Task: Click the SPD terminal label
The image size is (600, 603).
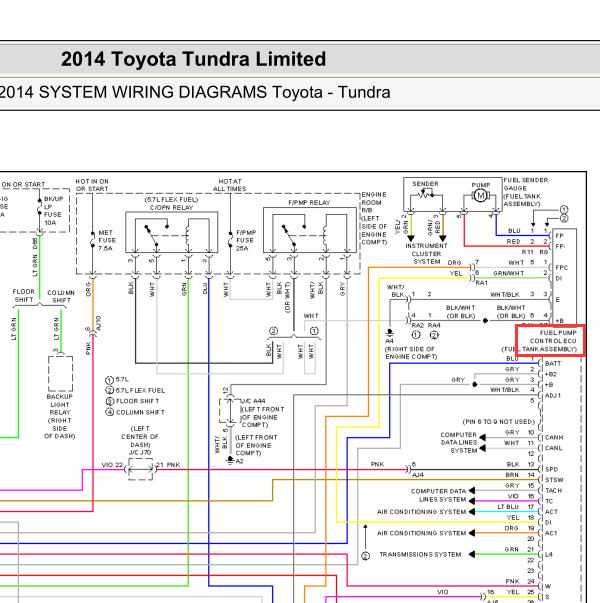Action: [x=551, y=469]
